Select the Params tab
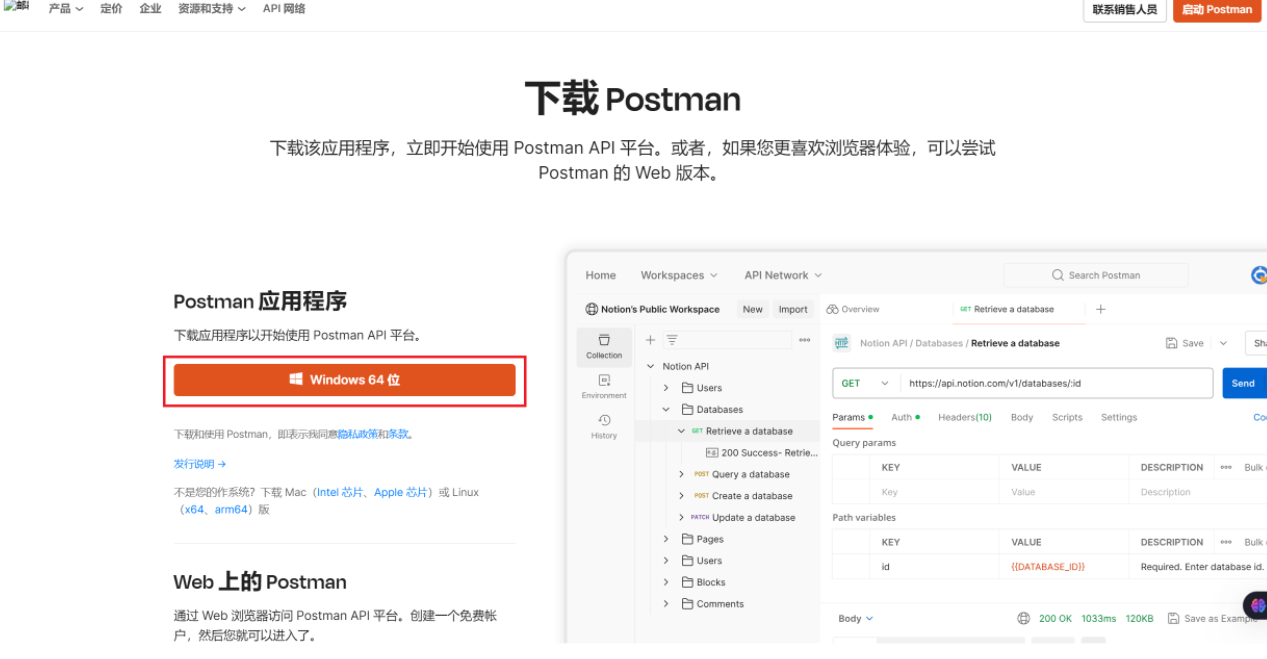 (x=852, y=417)
